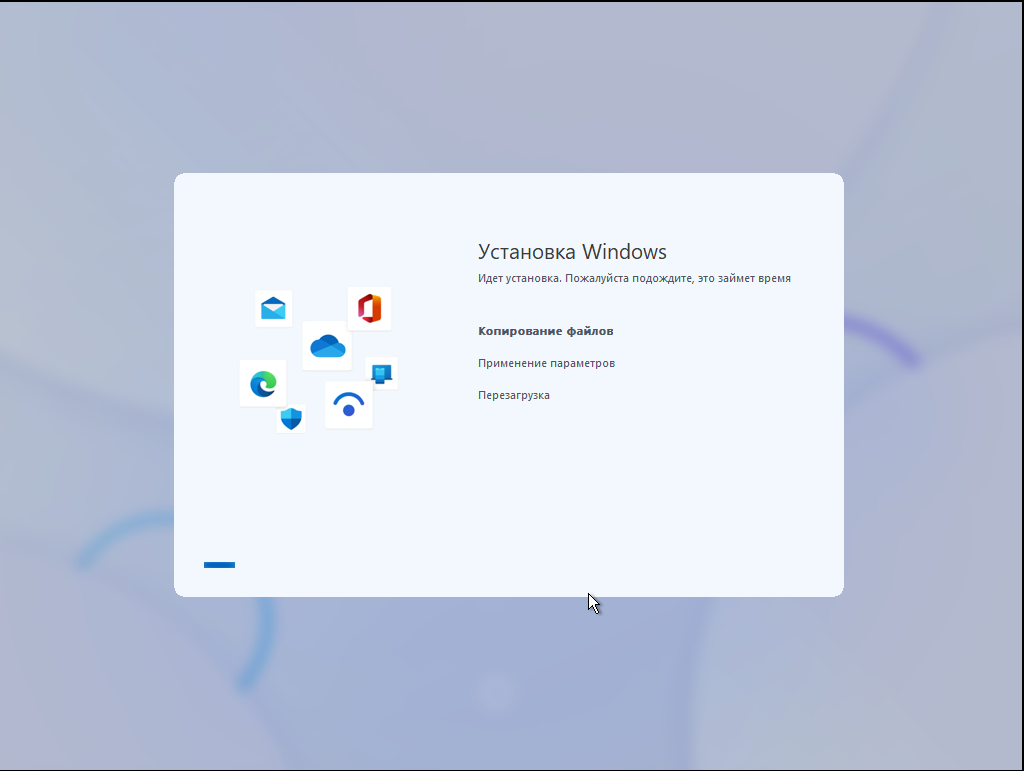Click the "Идет установка" subtitle text

[634, 278]
